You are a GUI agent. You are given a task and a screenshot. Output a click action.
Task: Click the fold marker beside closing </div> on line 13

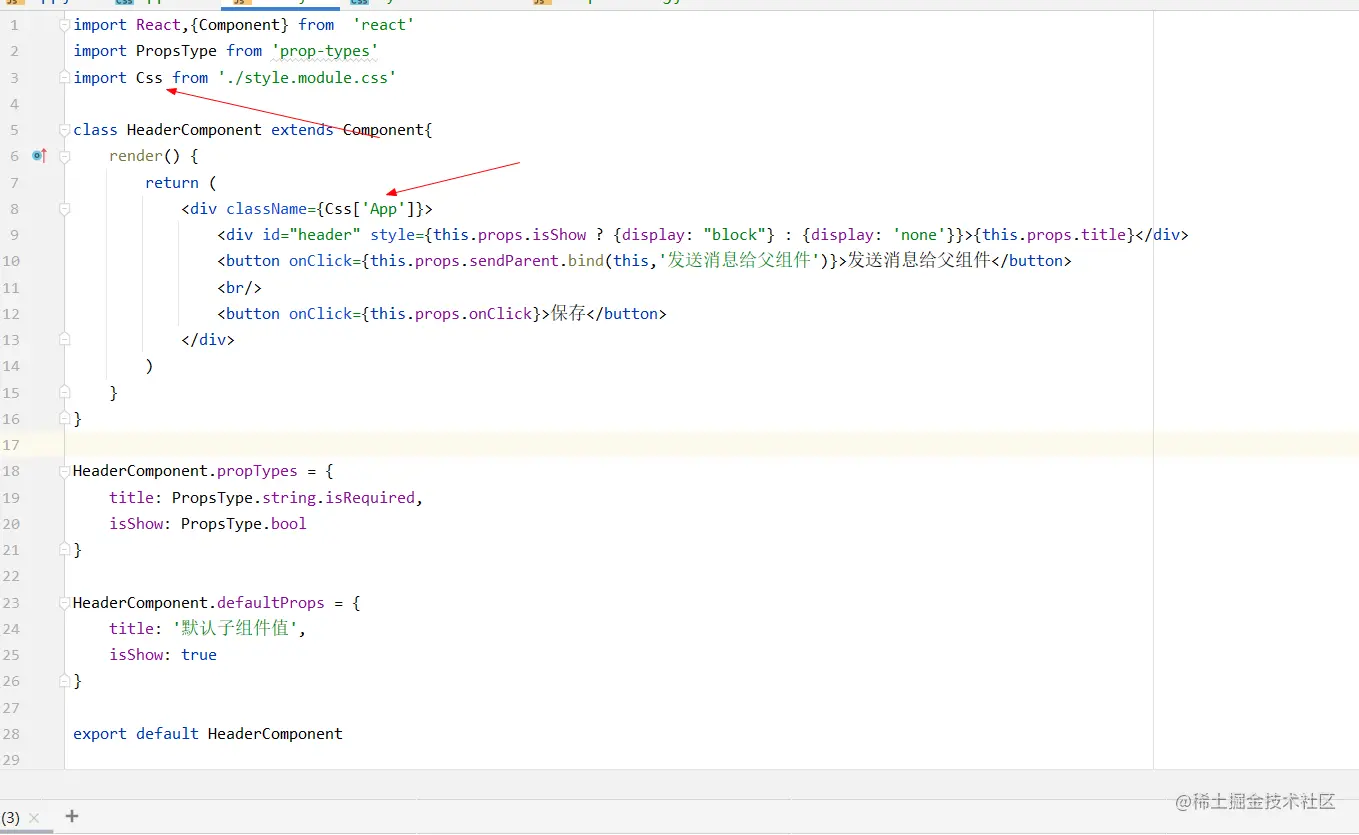65,340
